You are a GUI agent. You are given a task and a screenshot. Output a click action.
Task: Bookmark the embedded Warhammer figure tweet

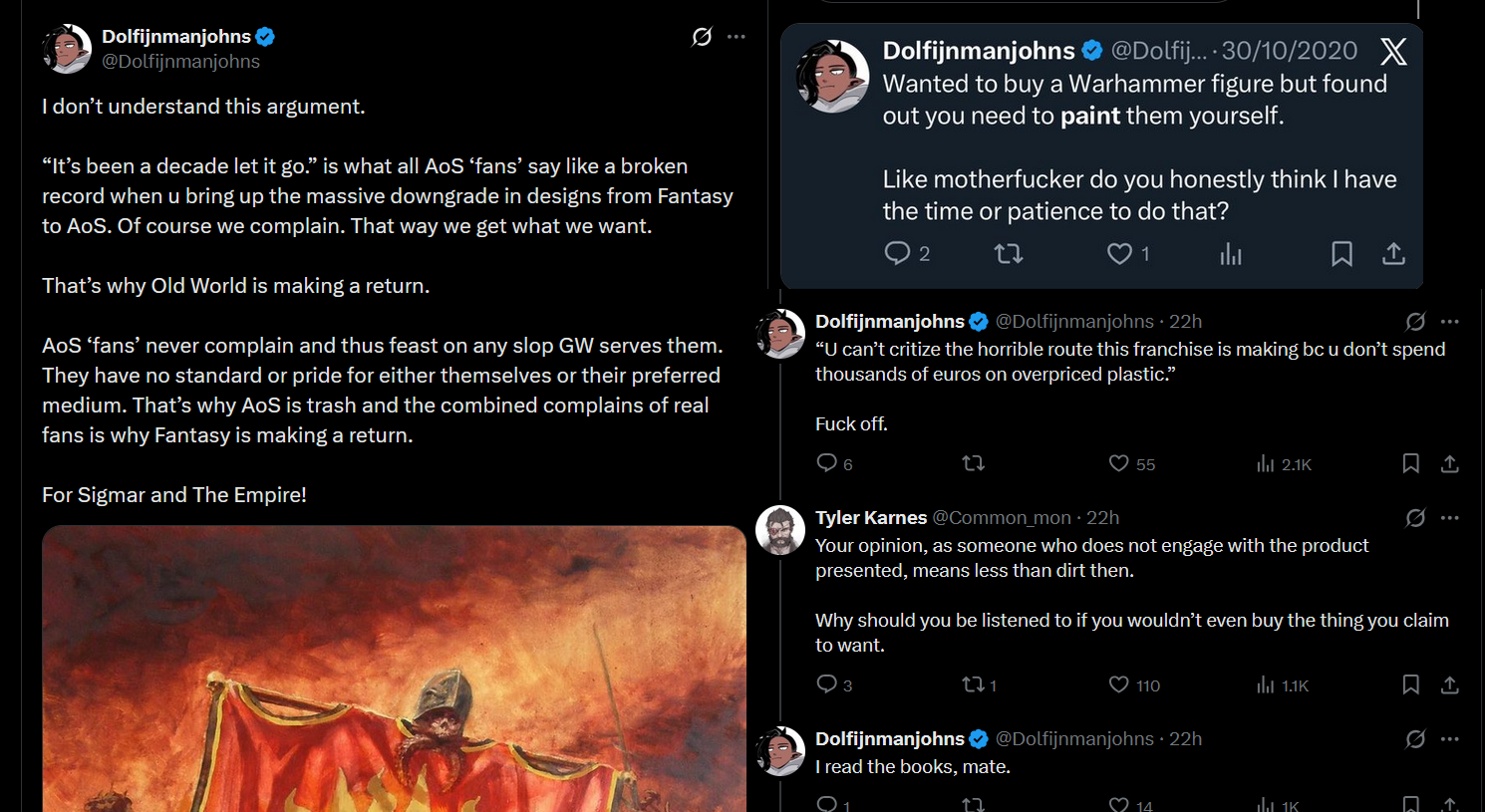[x=1341, y=254]
